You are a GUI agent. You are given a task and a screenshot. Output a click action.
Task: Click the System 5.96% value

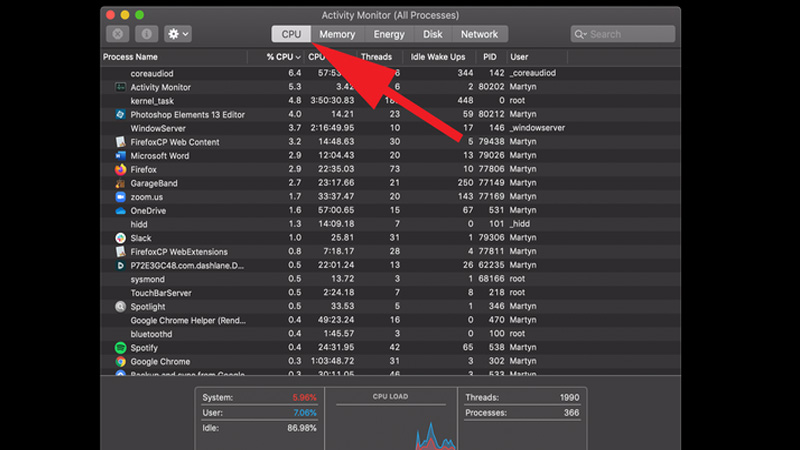(305, 397)
